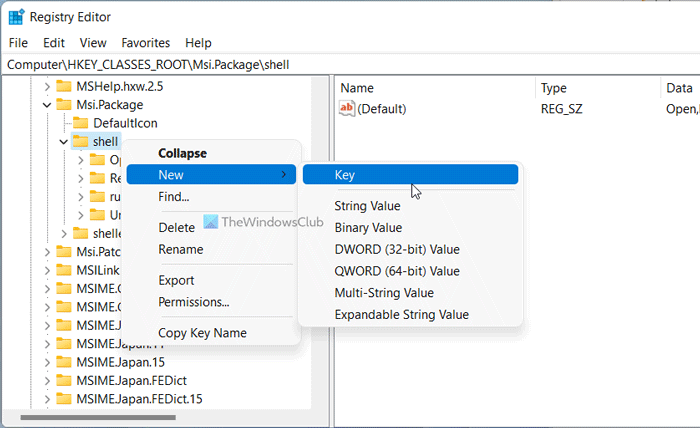Select the DefaultIcon tree label
700x428 pixels.
(125, 123)
